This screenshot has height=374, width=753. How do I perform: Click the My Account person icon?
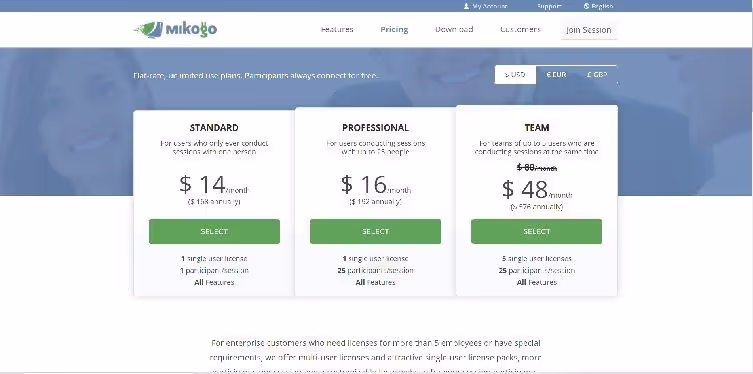[466, 6]
